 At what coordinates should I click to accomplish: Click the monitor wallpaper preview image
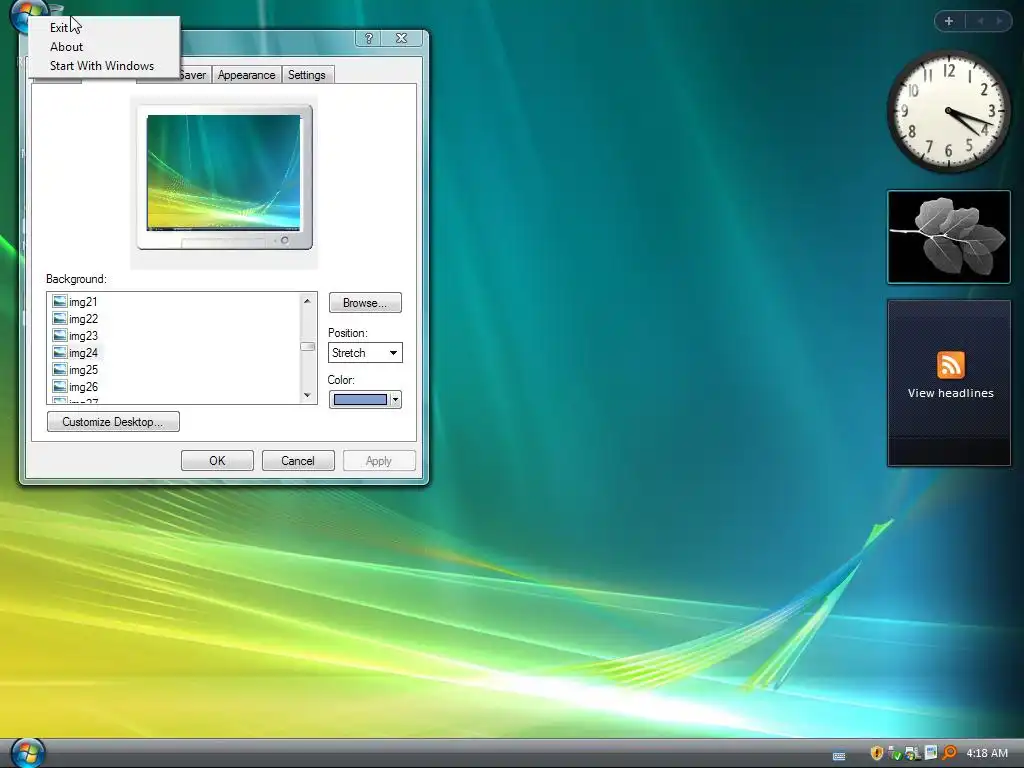(223, 172)
